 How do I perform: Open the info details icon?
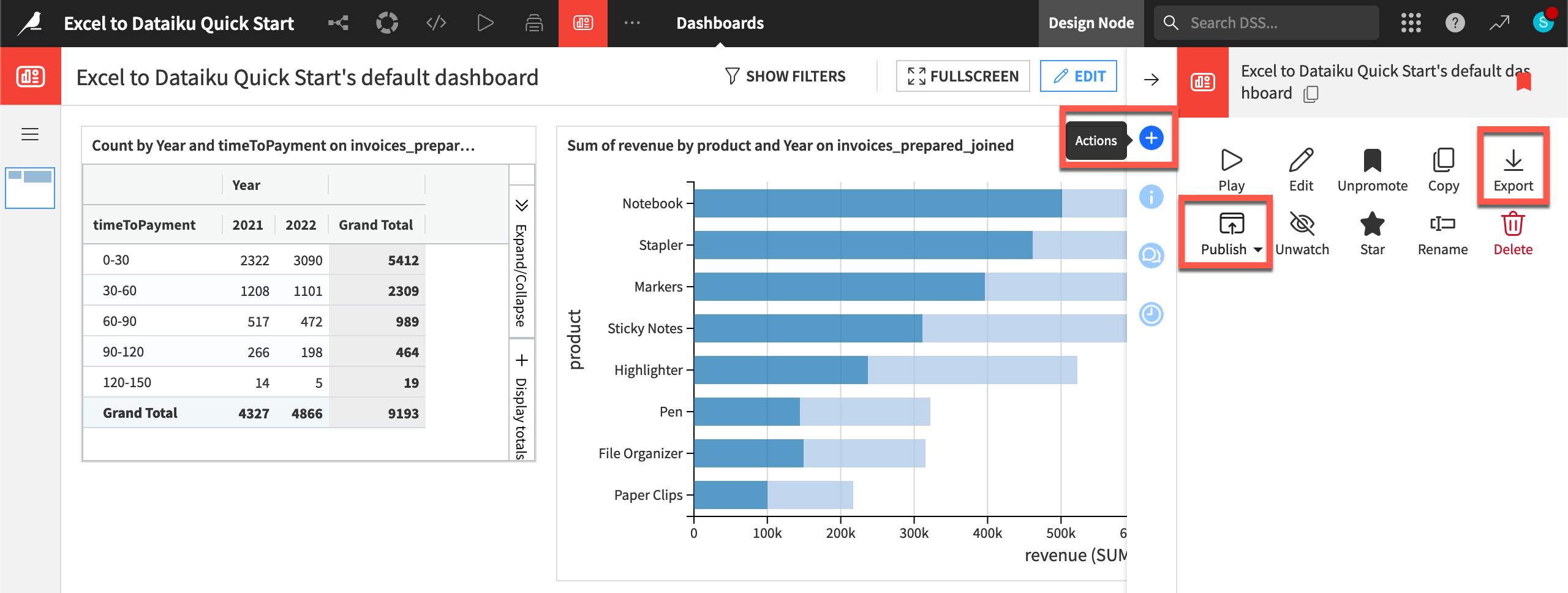pyautogui.click(x=1151, y=197)
